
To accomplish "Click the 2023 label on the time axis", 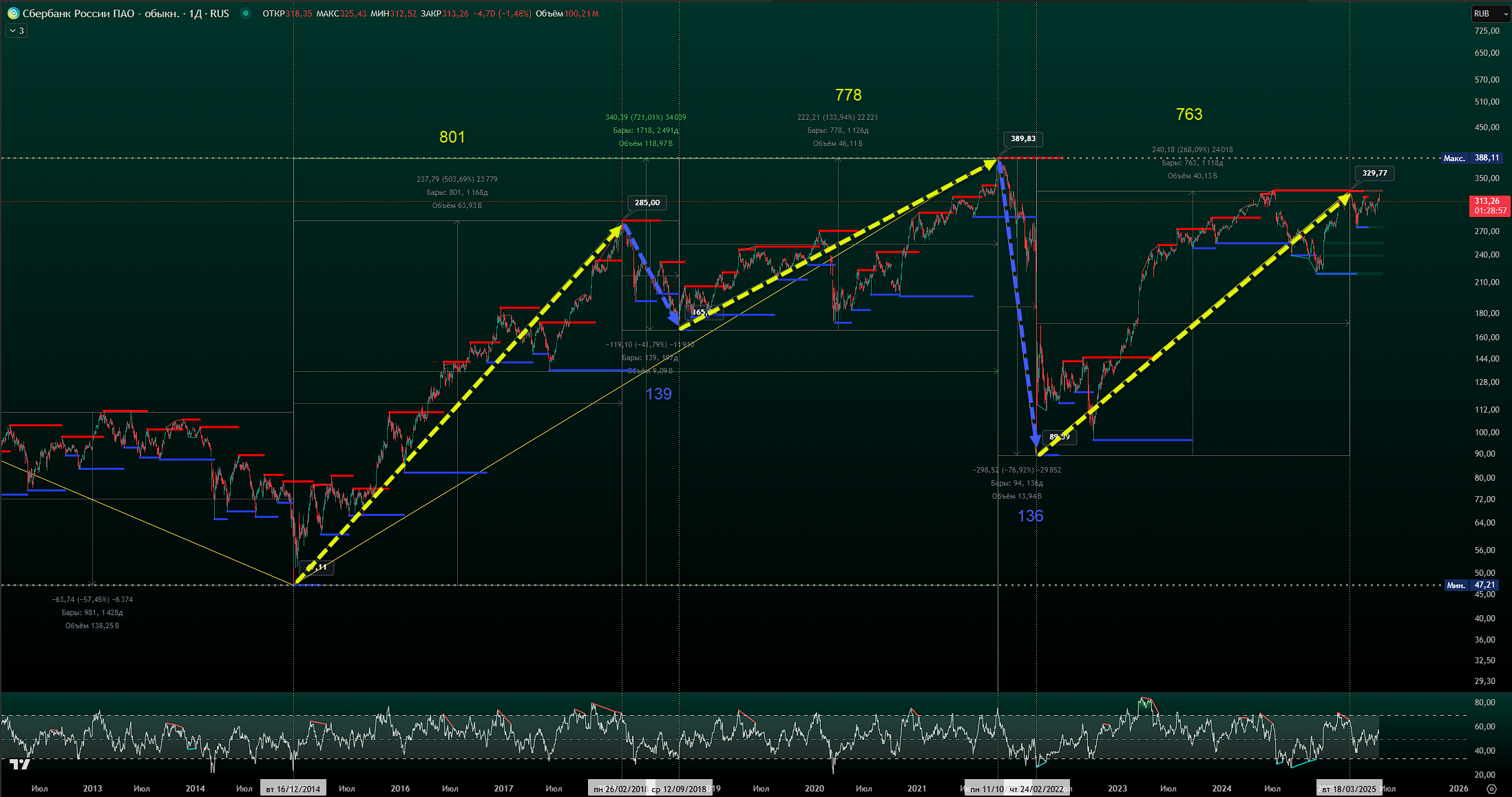I will tap(1117, 789).
